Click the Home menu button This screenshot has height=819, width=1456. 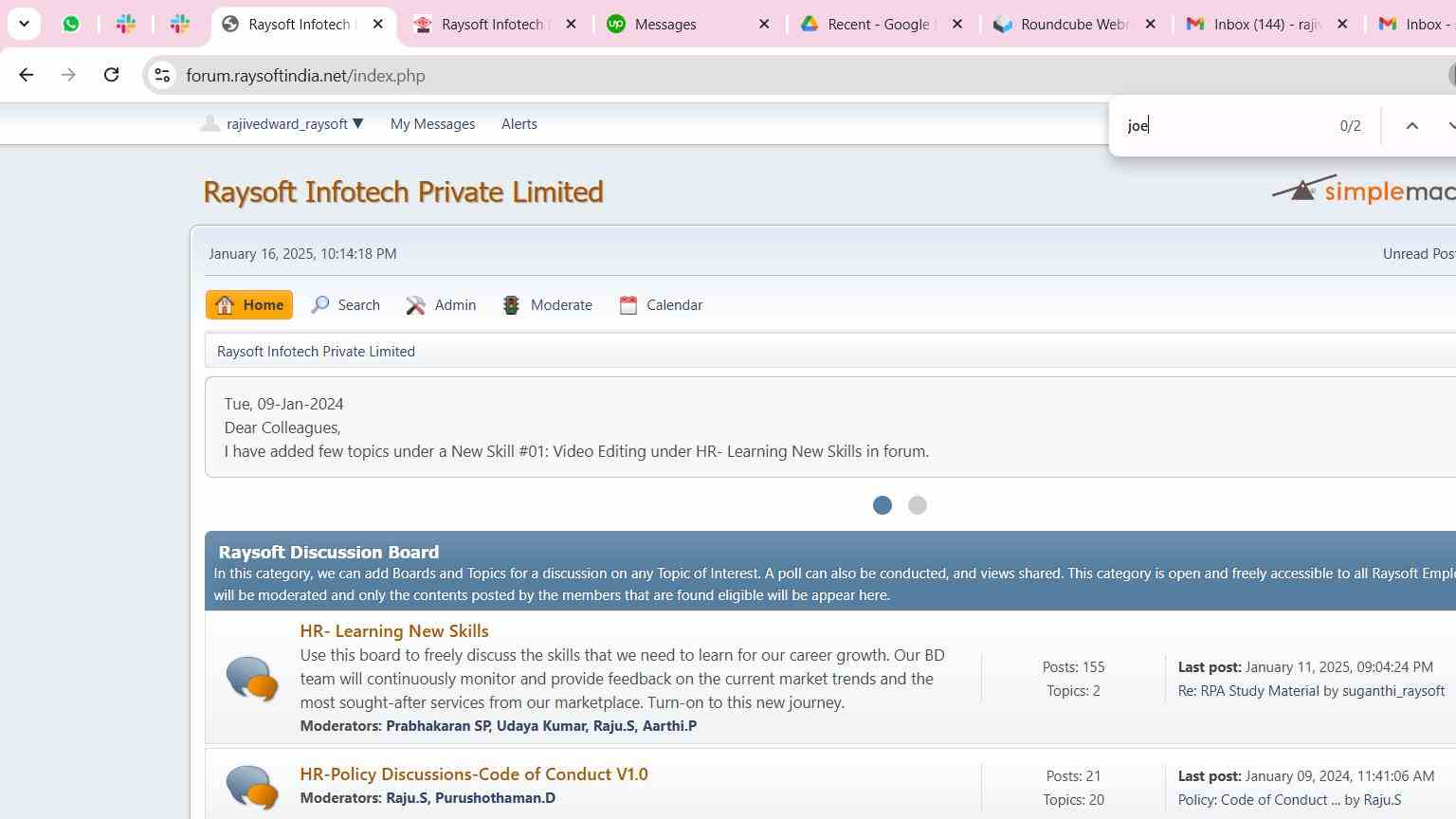(x=249, y=305)
